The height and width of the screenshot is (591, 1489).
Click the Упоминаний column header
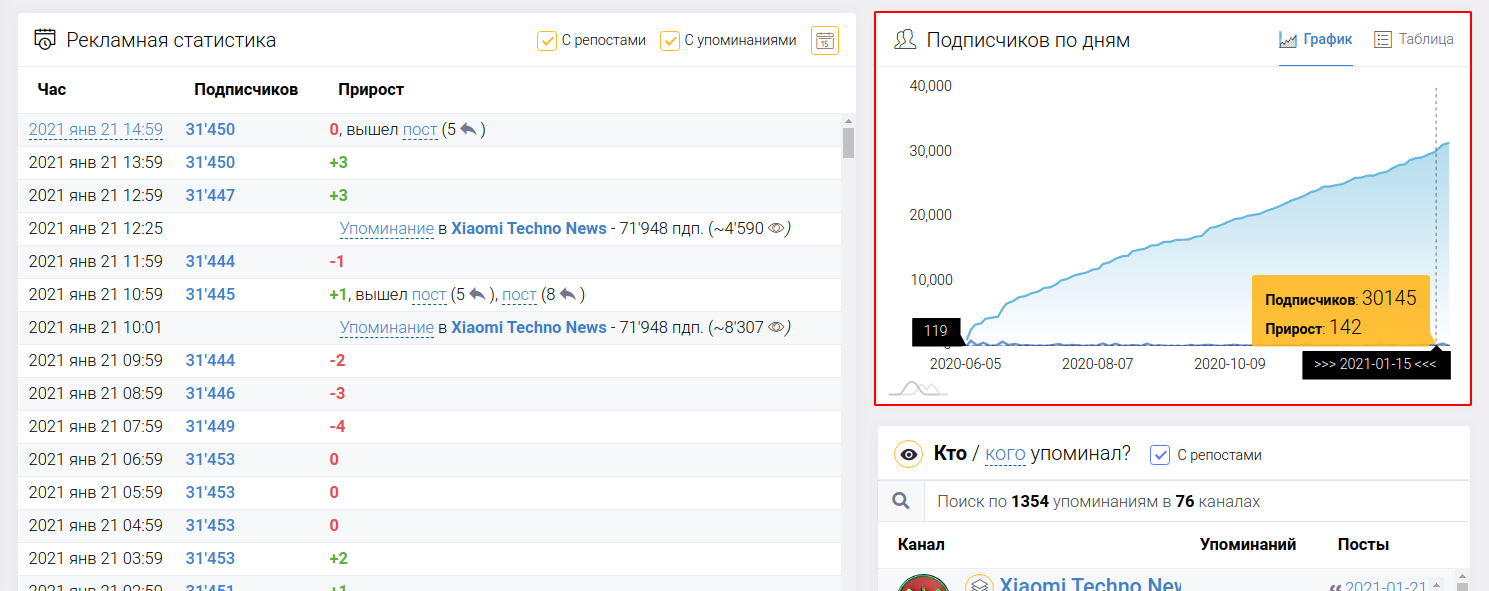point(1248,544)
